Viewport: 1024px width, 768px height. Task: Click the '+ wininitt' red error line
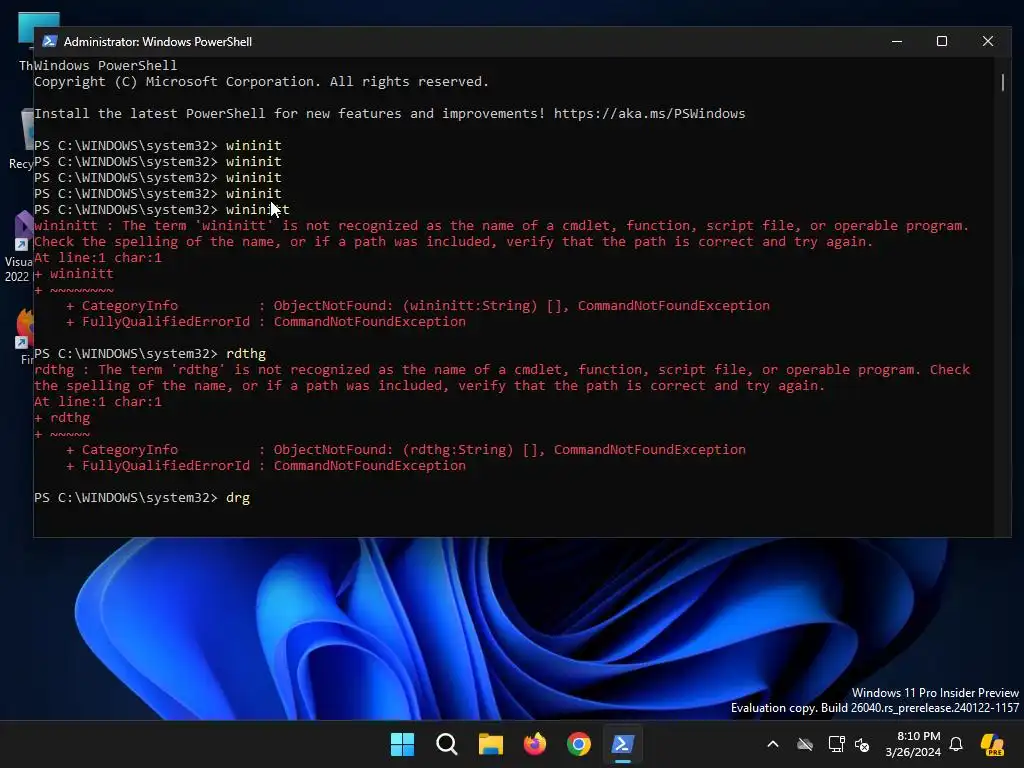point(74,274)
